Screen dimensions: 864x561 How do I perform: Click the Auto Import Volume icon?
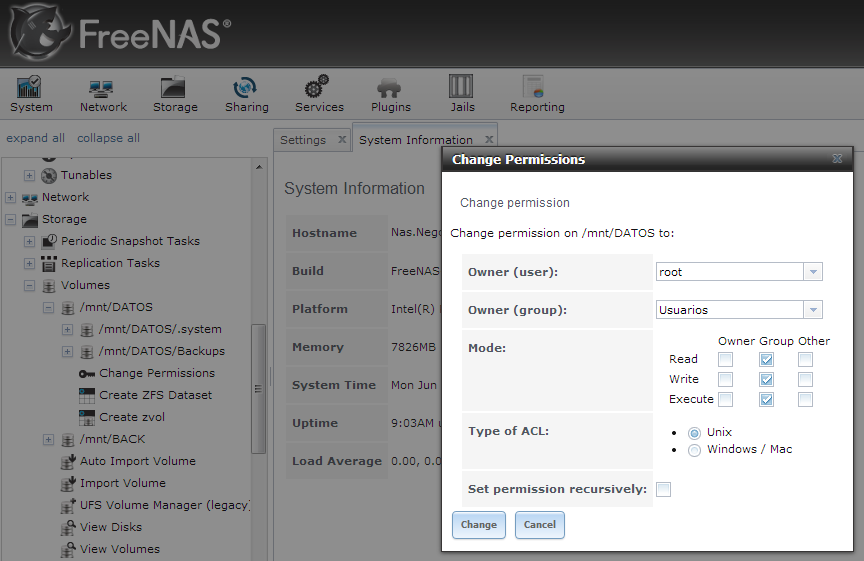(68, 462)
